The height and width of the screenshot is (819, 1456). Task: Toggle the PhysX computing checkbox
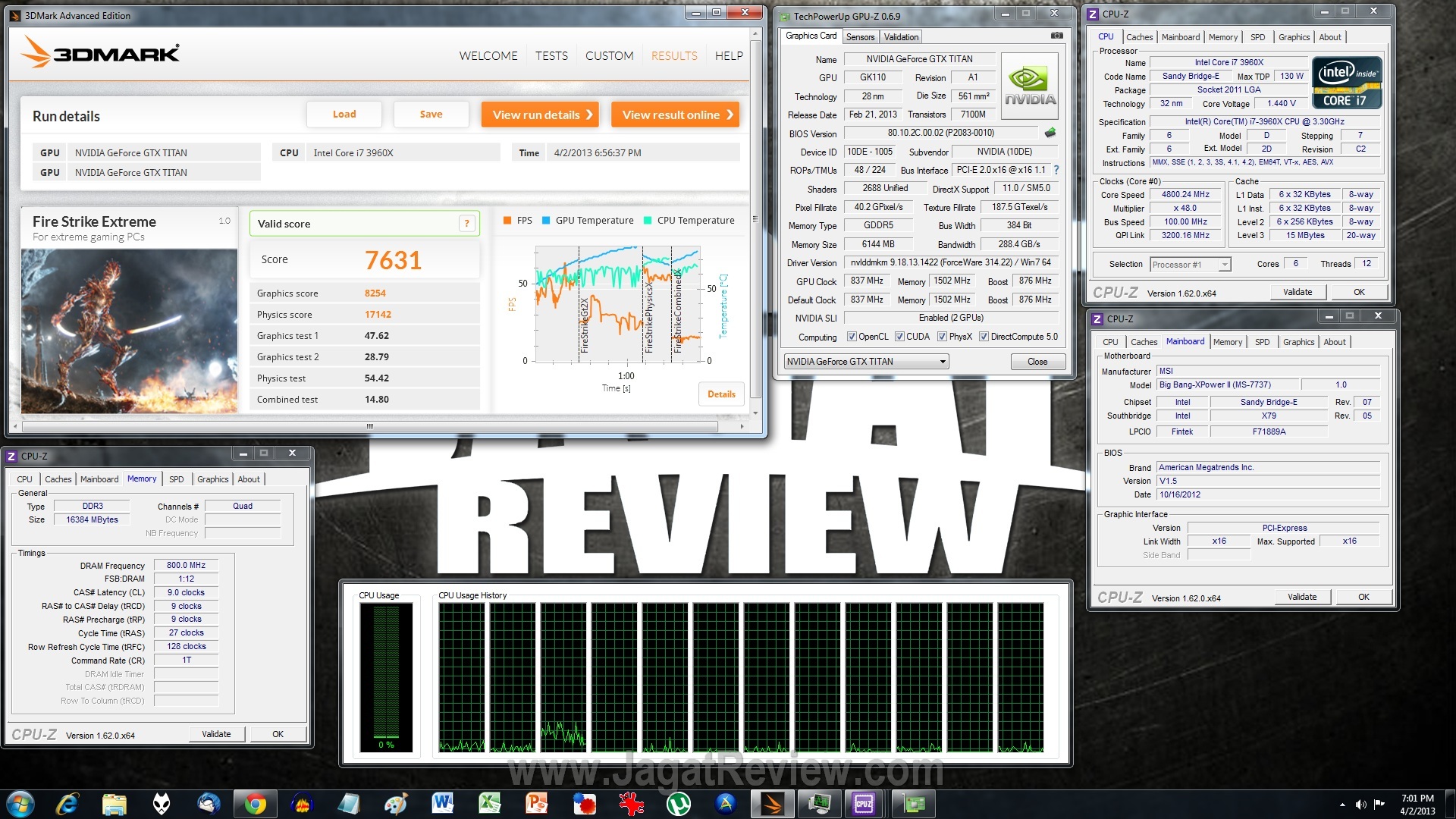tap(942, 337)
